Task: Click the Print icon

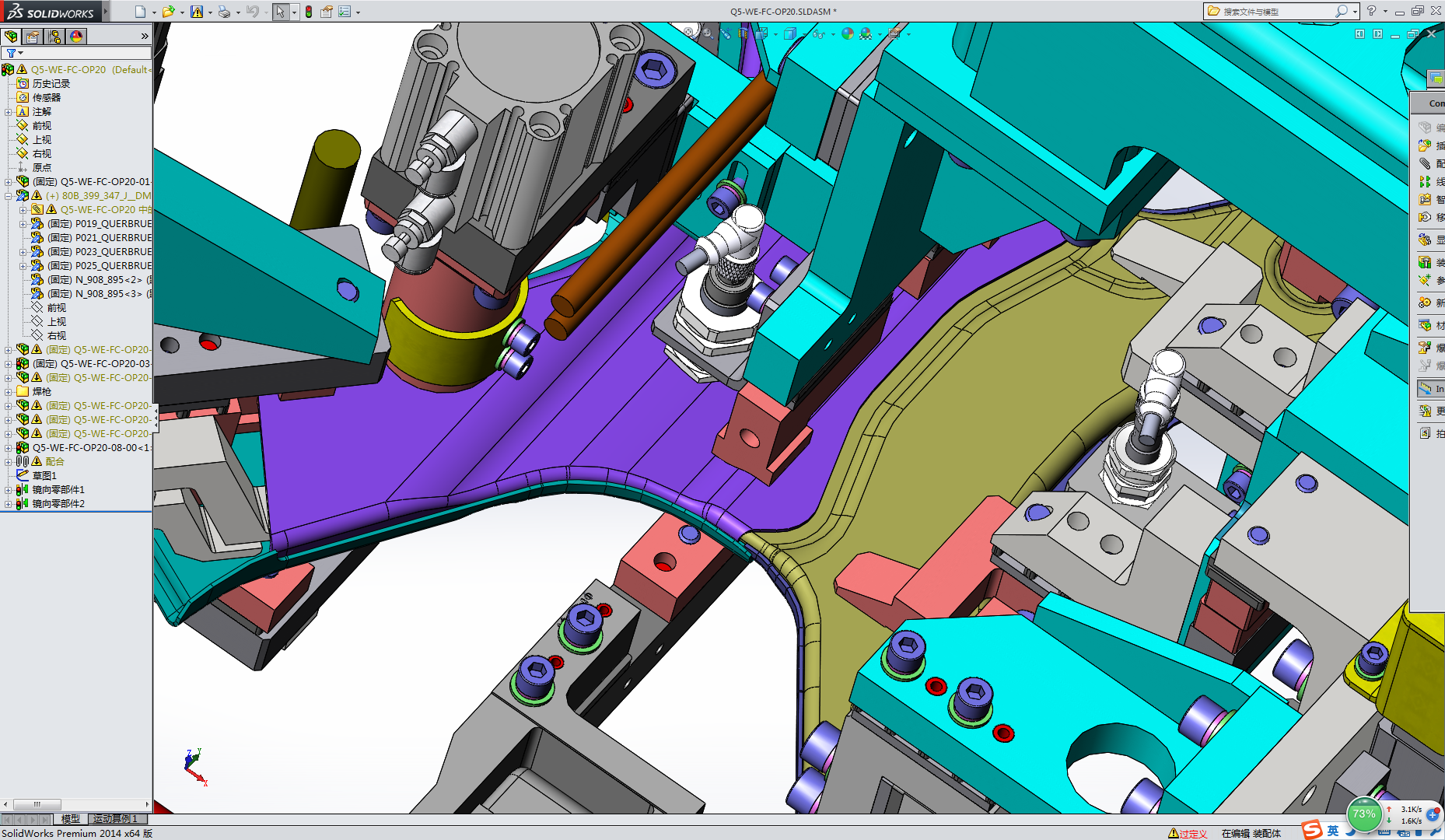Action: pos(224,12)
